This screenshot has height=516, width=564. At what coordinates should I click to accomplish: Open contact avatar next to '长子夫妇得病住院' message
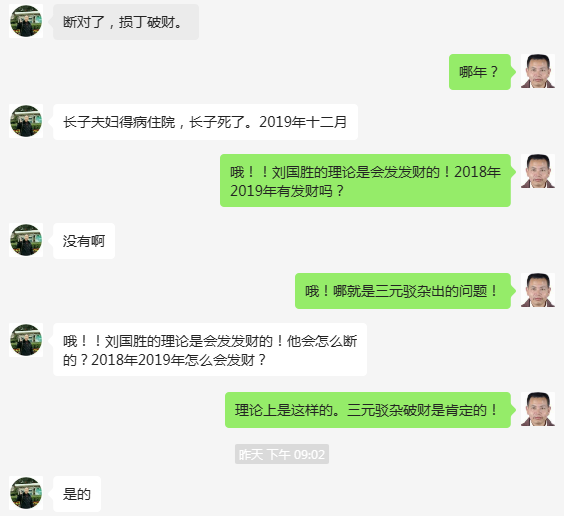coord(26,121)
